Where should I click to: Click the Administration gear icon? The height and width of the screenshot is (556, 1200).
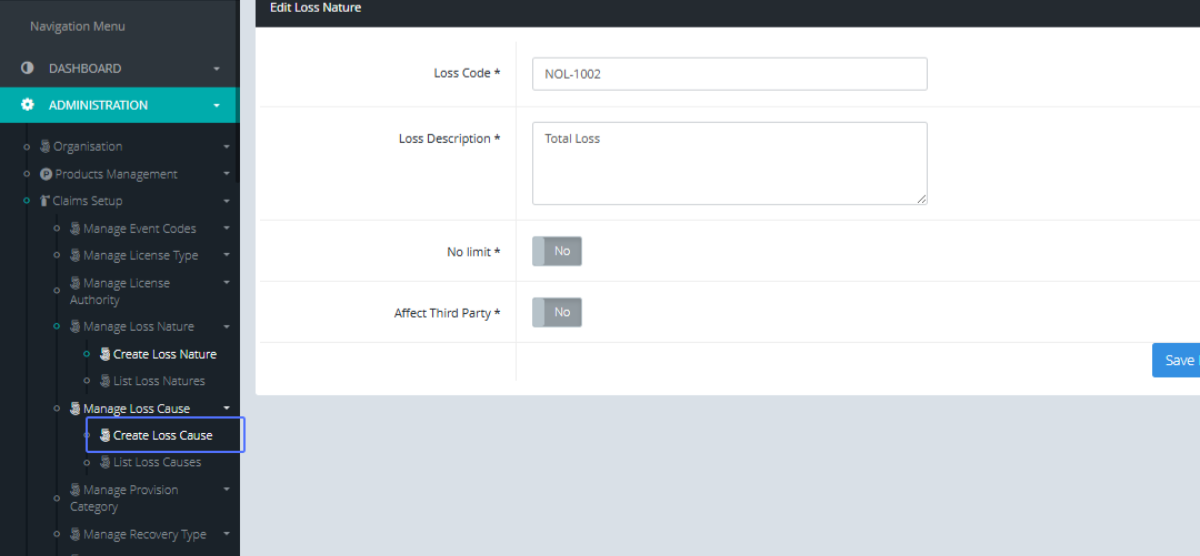[27, 105]
